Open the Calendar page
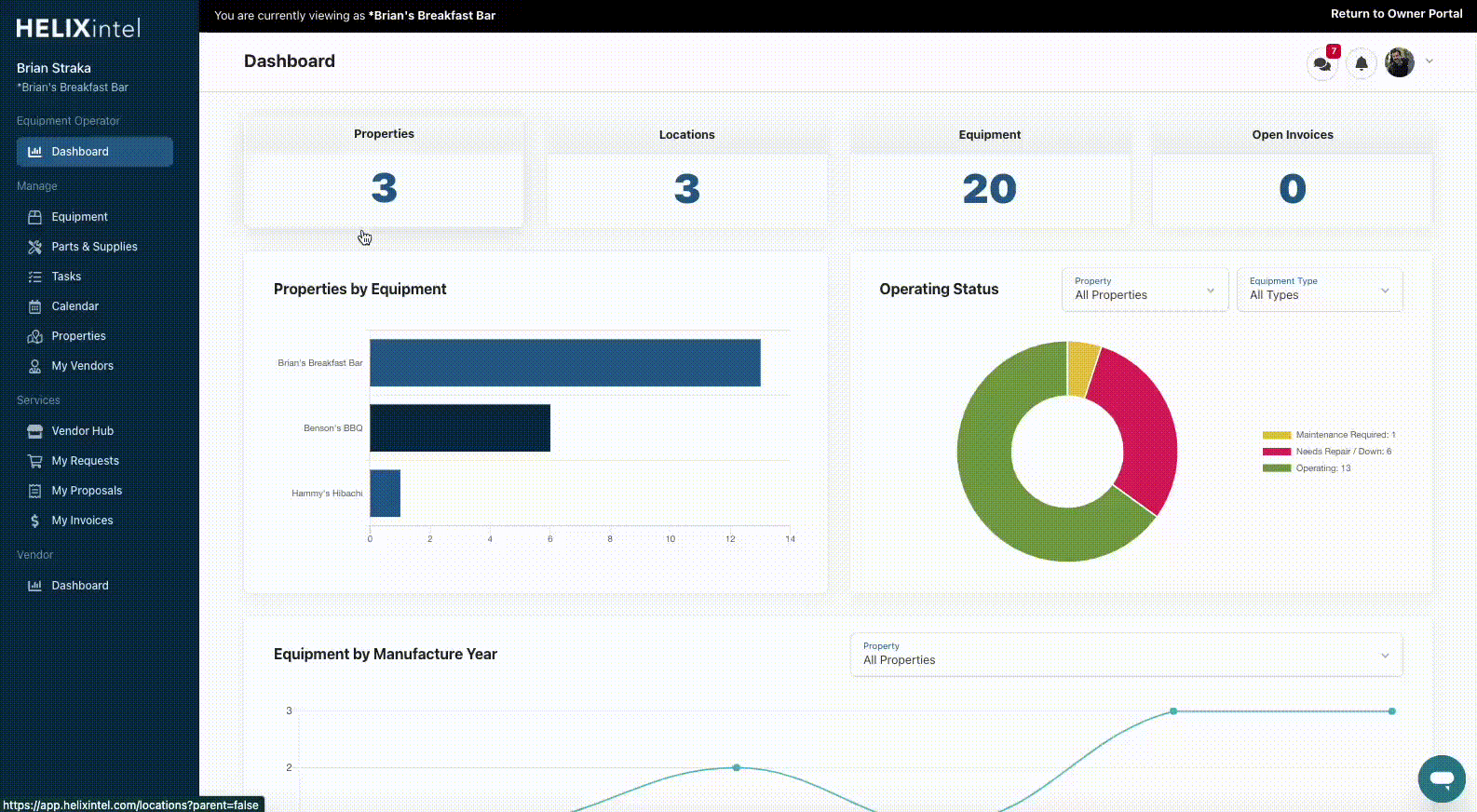Image resolution: width=1477 pixels, height=812 pixels. click(94, 306)
